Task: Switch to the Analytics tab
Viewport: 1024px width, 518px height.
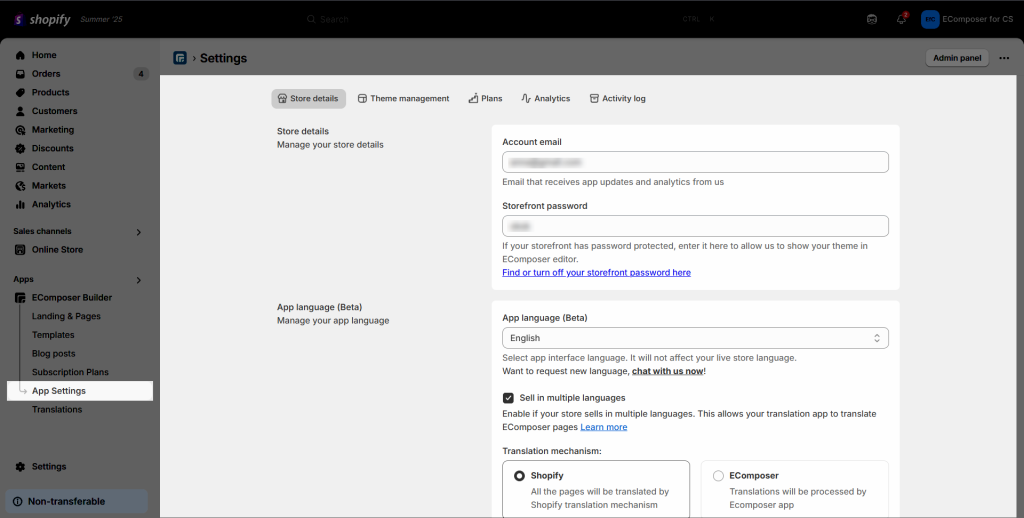Action: click(545, 99)
